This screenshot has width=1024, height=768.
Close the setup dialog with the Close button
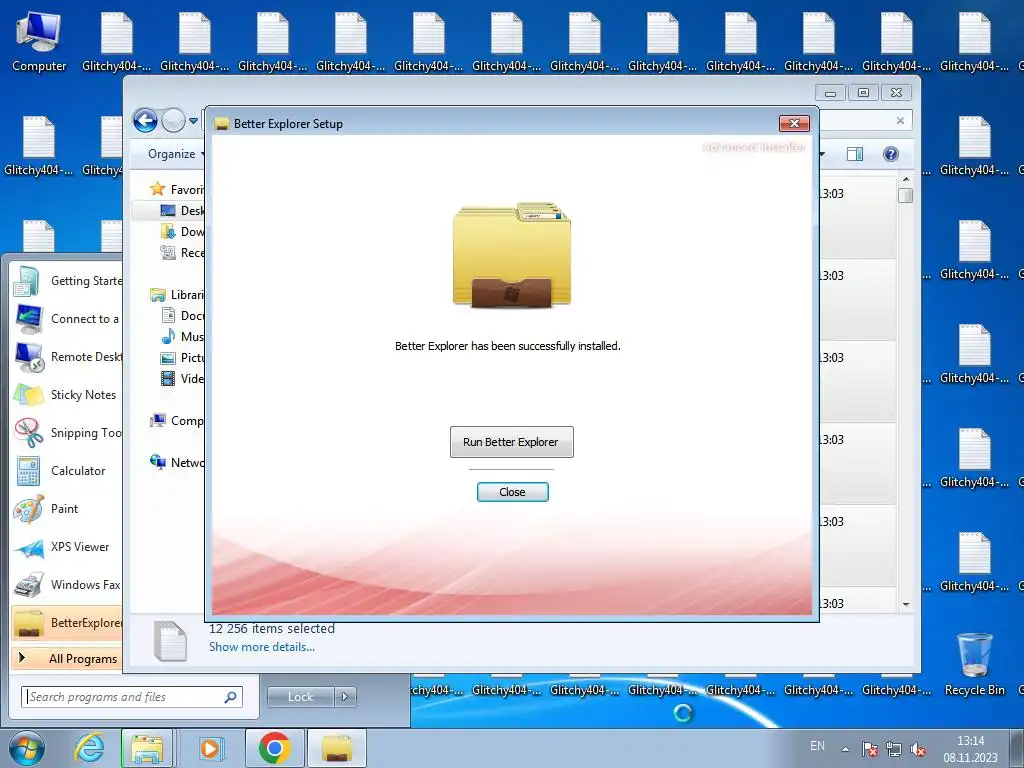[512, 492]
